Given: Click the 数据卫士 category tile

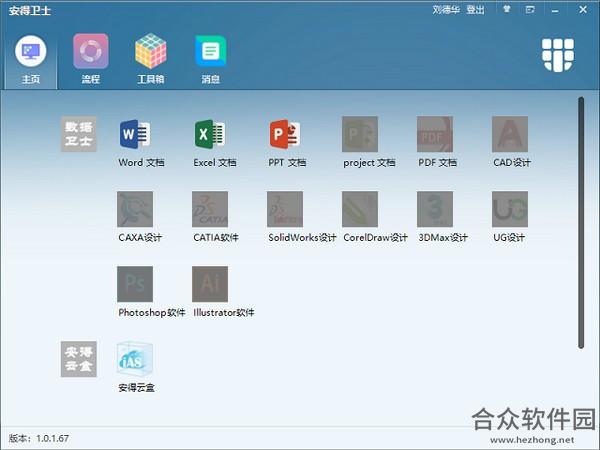Looking at the screenshot, I should pyautogui.click(x=78, y=134).
